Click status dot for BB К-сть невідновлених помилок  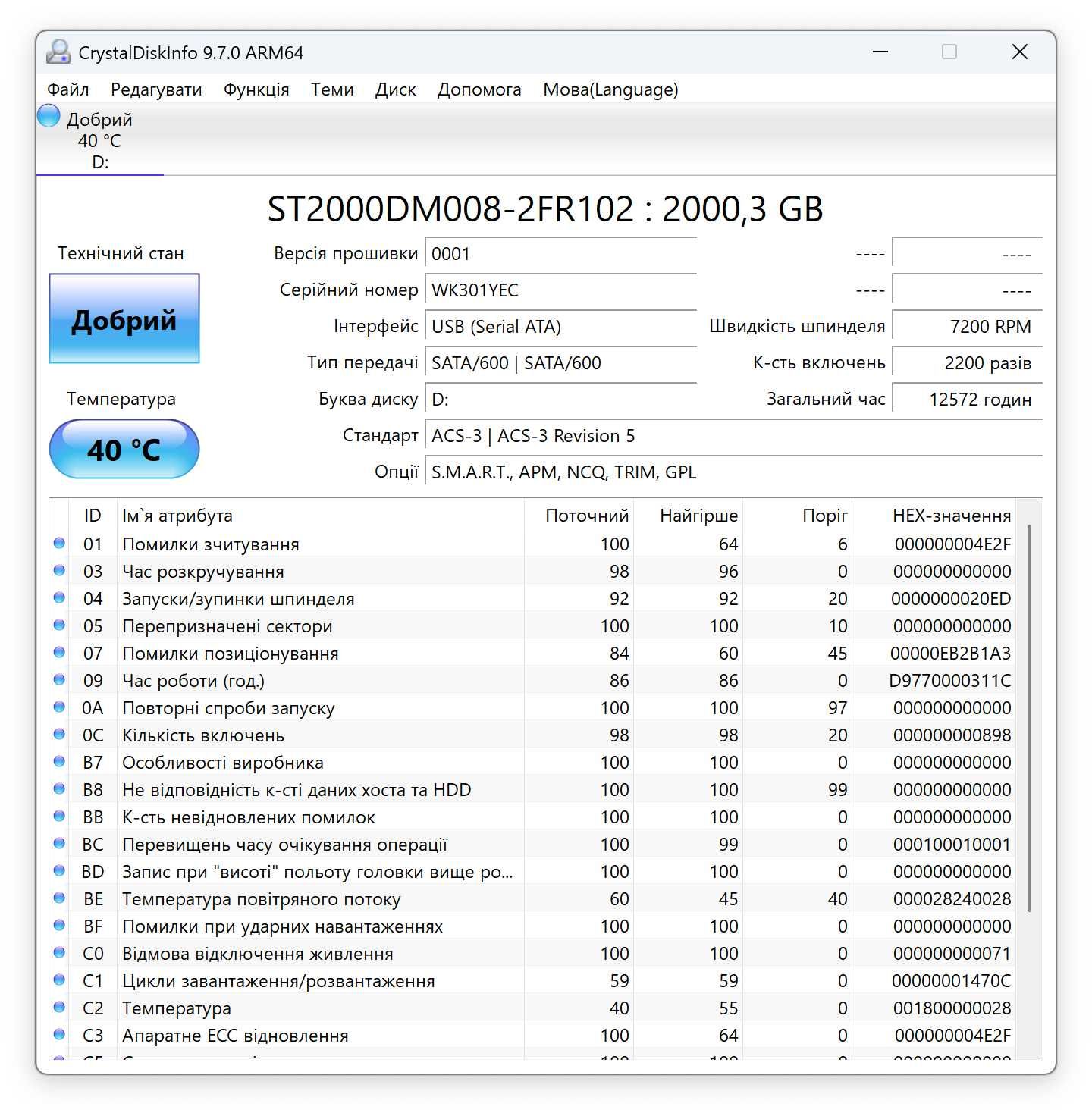(x=59, y=816)
